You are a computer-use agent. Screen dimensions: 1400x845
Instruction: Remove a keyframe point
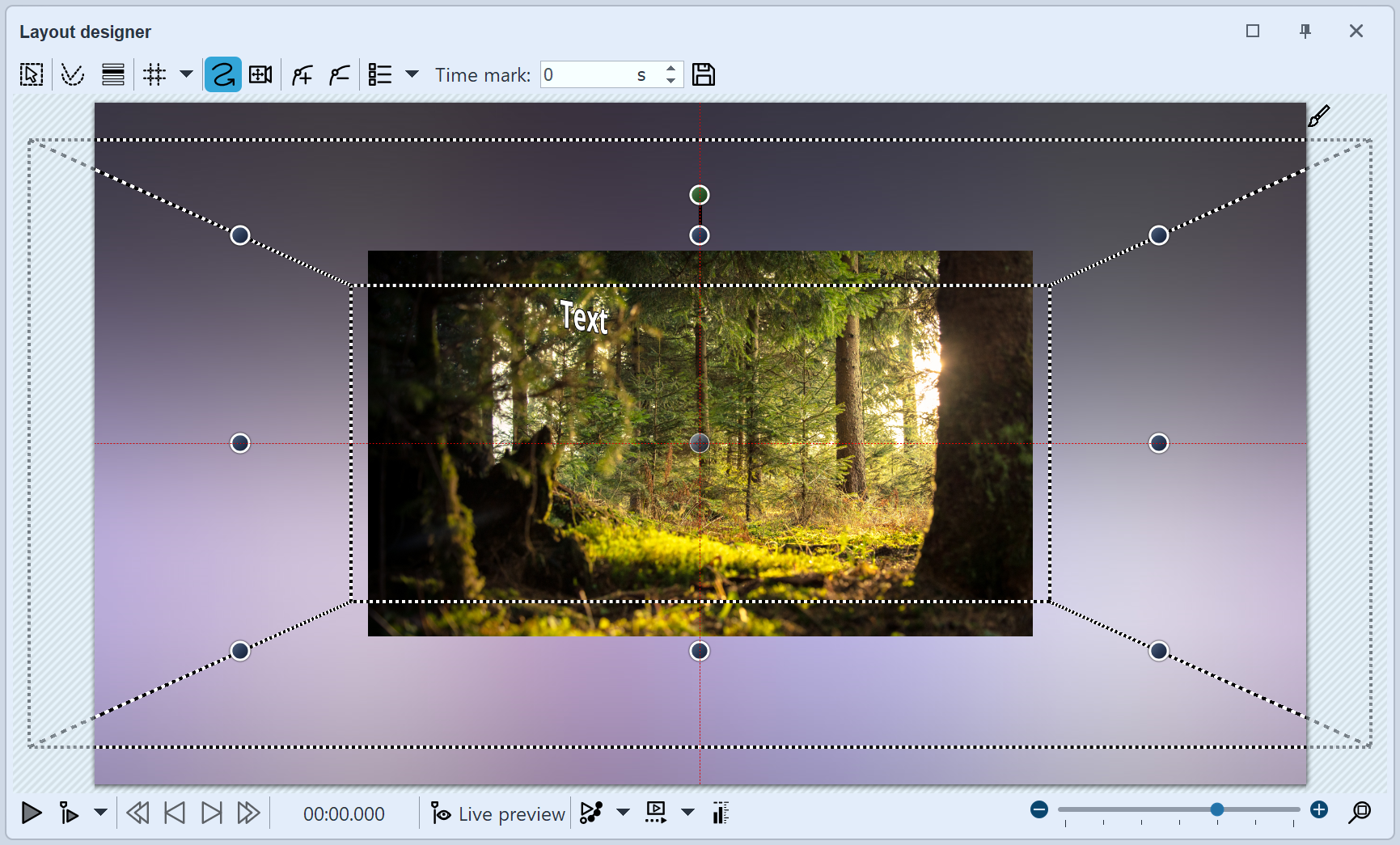click(x=339, y=74)
